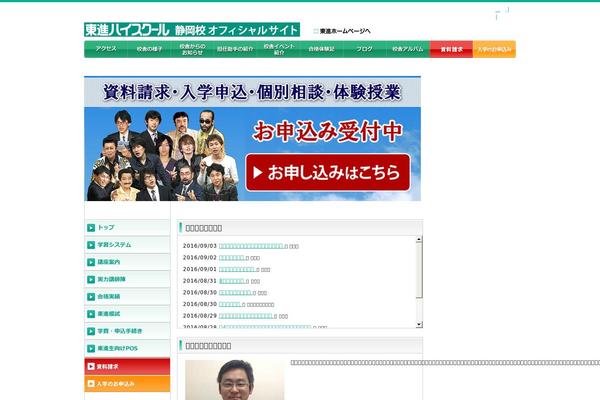Select トップ in the left sidebar
The width and height of the screenshot is (600, 400).
(x=127, y=228)
